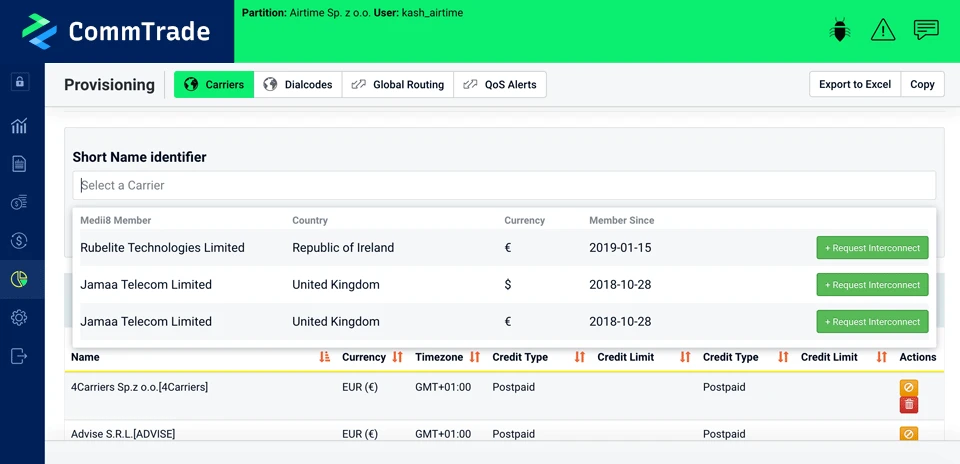This screenshot has width=960, height=464.
Task: Click the 2019-01-15 member since date
Action: (x=620, y=248)
